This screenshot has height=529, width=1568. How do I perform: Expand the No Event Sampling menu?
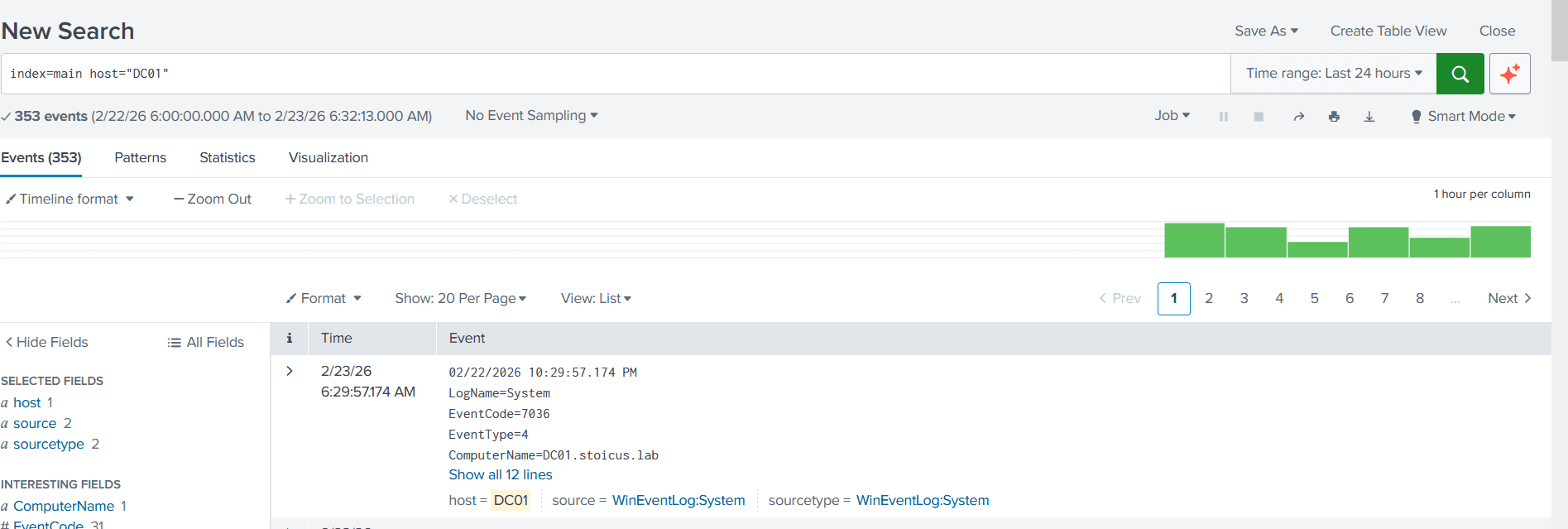click(x=530, y=116)
